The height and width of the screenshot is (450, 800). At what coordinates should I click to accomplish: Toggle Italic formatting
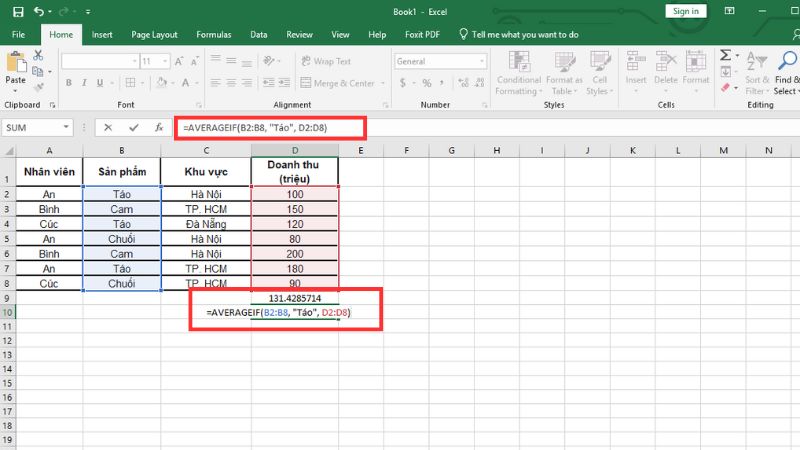[84, 84]
